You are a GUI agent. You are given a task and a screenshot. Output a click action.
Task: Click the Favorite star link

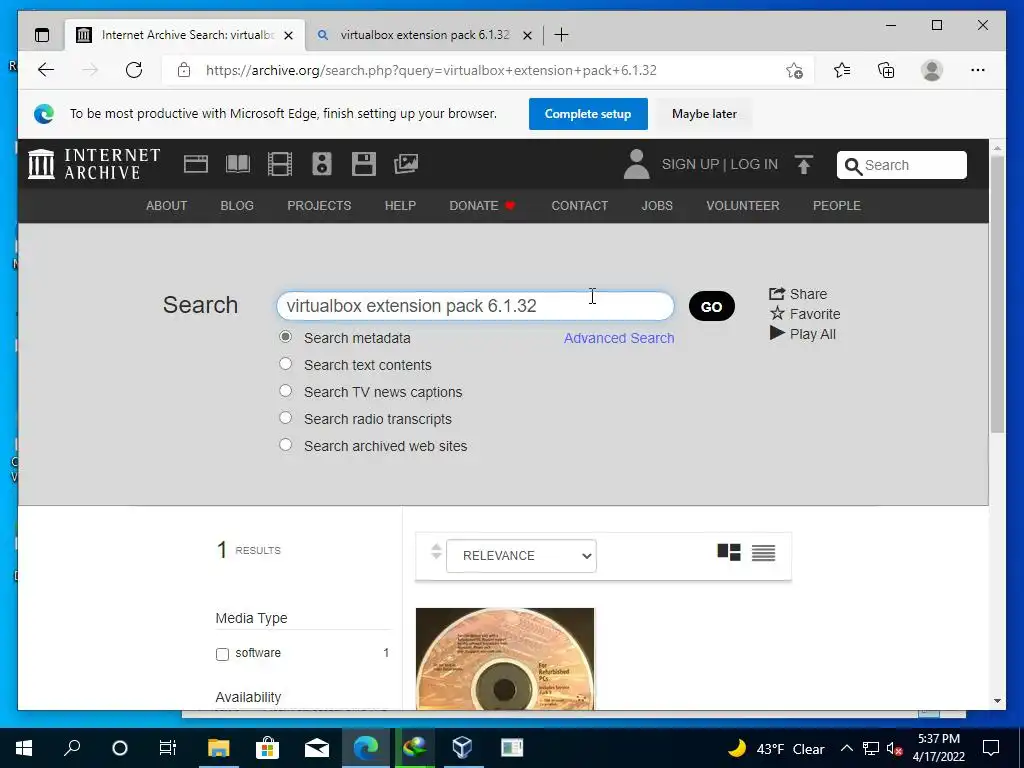coord(805,314)
